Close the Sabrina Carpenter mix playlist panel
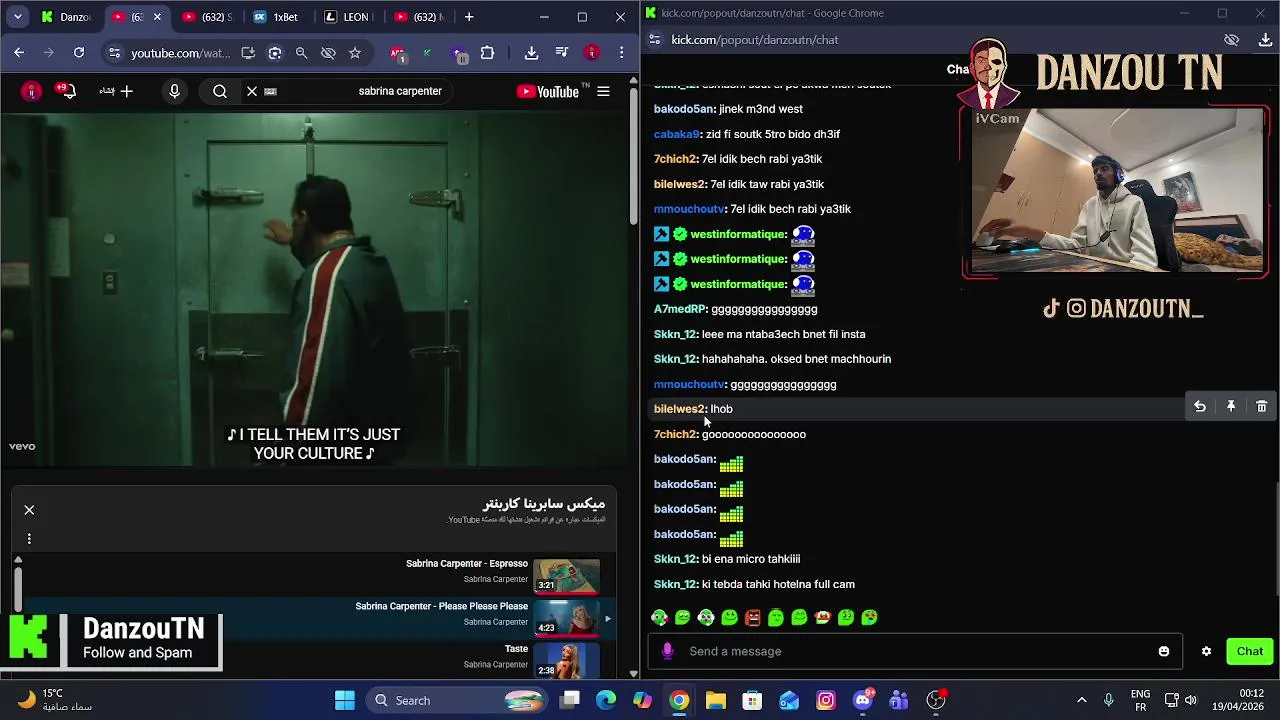The width and height of the screenshot is (1280, 720). point(29,510)
